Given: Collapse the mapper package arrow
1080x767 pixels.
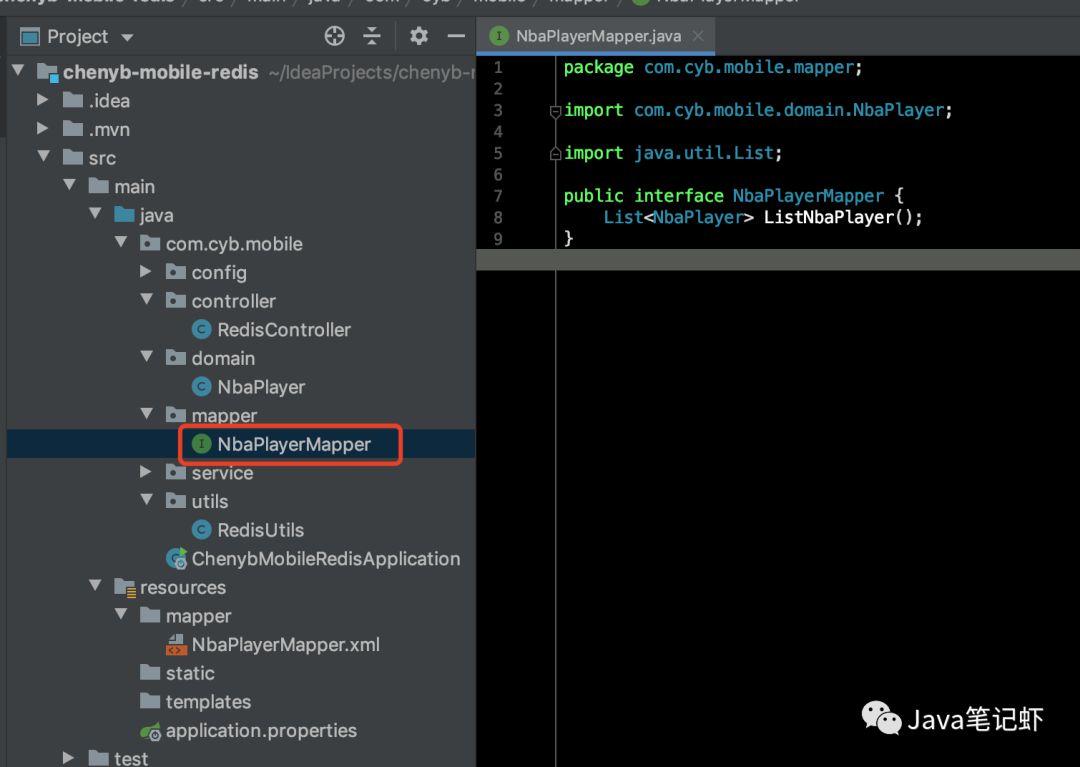Looking at the screenshot, I should pyautogui.click(x=147, y=414).
